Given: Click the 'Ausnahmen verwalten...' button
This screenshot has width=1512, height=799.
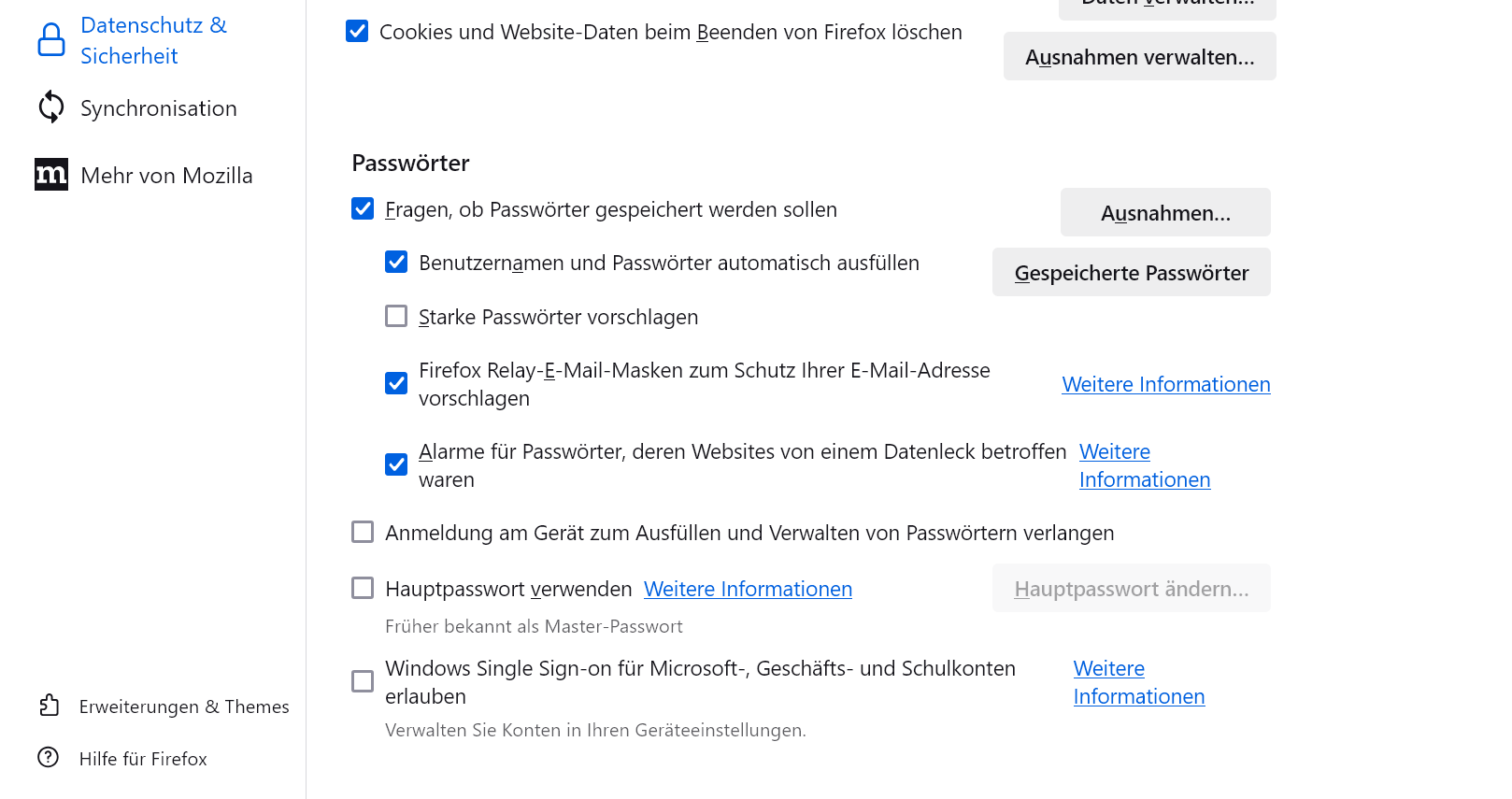Looking at the screenshot, I should 1139,57.
